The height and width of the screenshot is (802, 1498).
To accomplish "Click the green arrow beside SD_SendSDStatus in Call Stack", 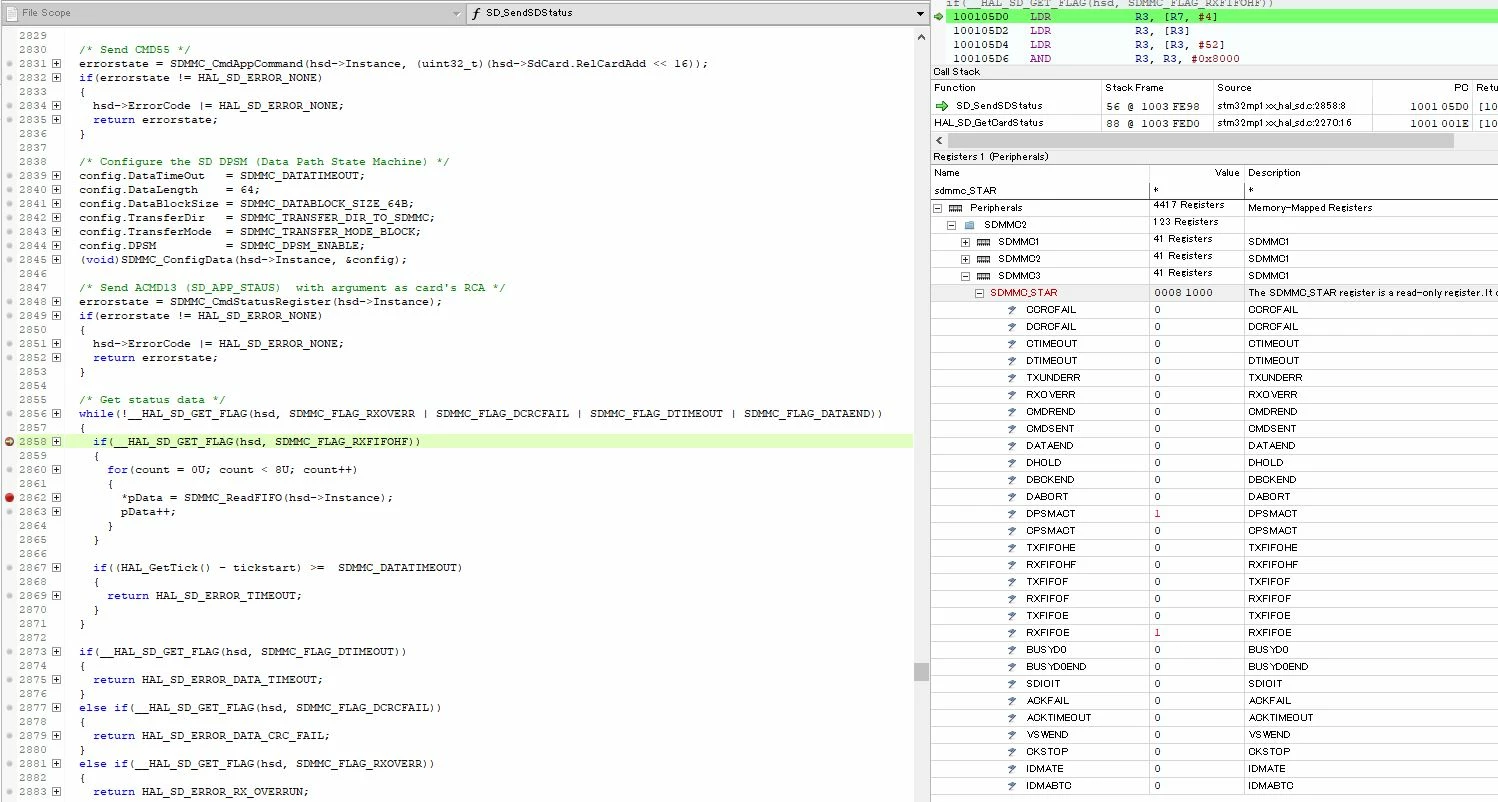I will click(x=941, y=105).
